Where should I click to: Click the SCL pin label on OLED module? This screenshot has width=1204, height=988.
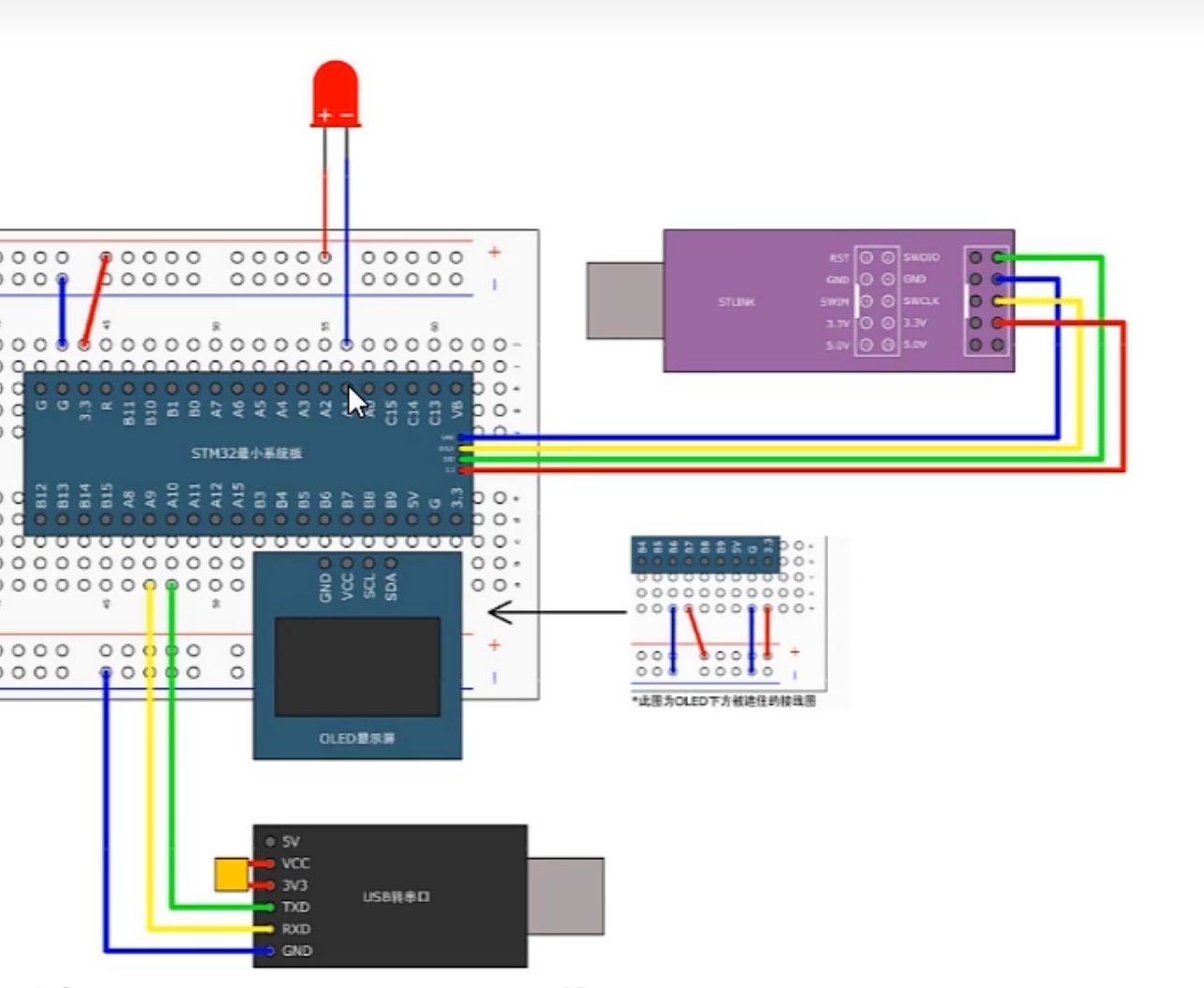click(369, 586)
